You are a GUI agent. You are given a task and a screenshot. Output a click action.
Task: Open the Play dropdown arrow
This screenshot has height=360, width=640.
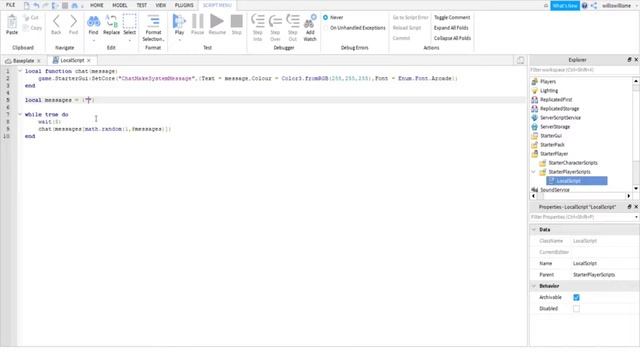pos(179,40)
